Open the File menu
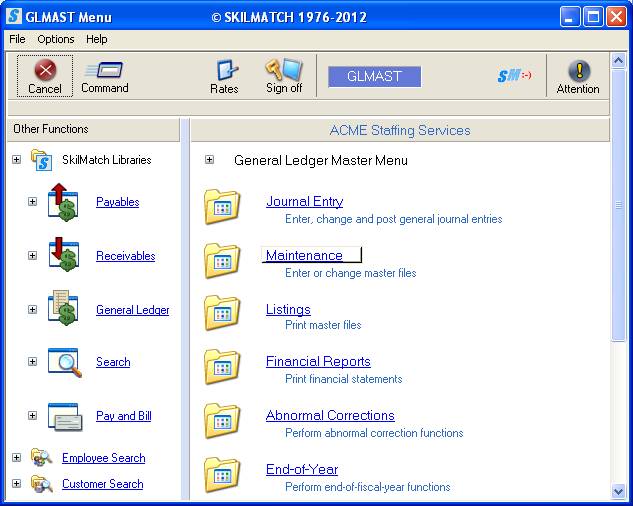The height and width of the screenshot is (506, 633). [17, 39]
